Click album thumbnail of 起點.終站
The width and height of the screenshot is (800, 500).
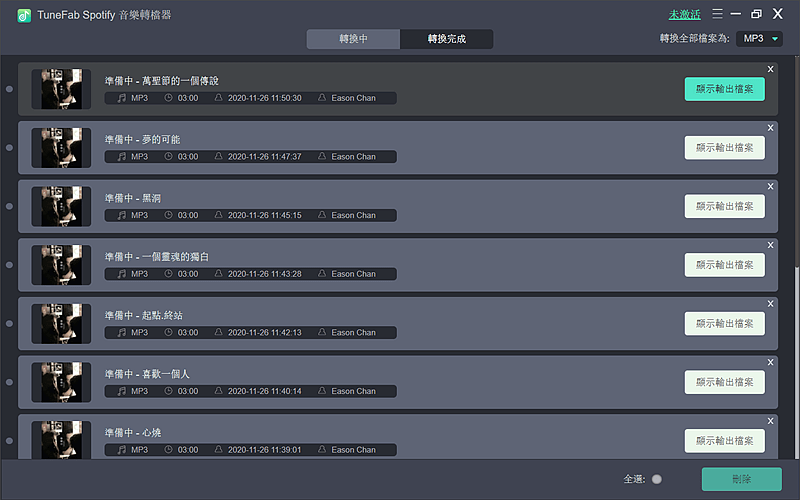click(x=61, y=324)
